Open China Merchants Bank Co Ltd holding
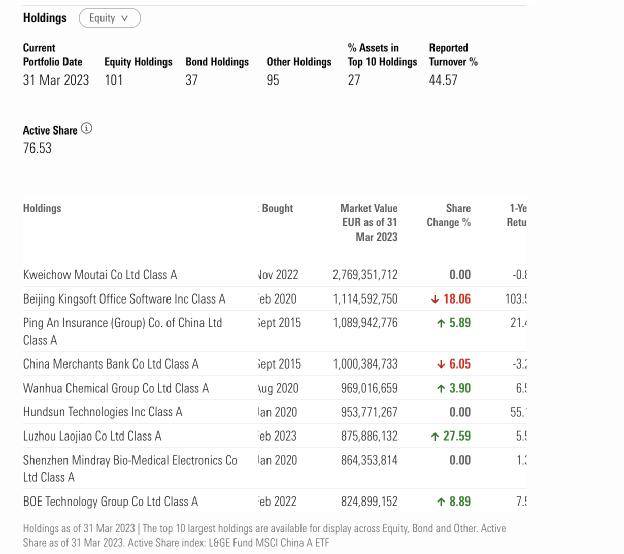 [x=110, y=364]
